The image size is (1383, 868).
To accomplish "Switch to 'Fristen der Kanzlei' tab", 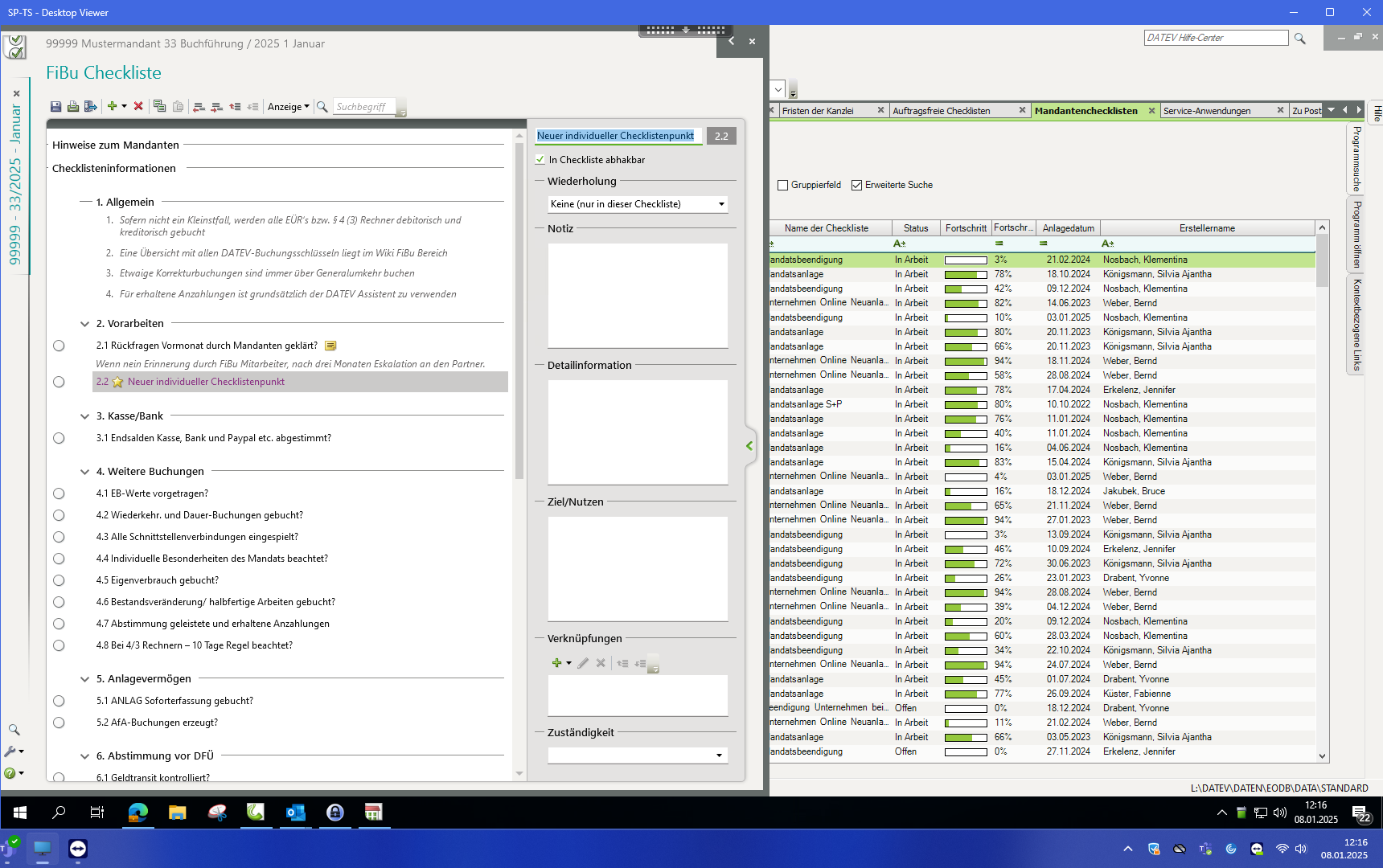I will click(x=818, y=111).
